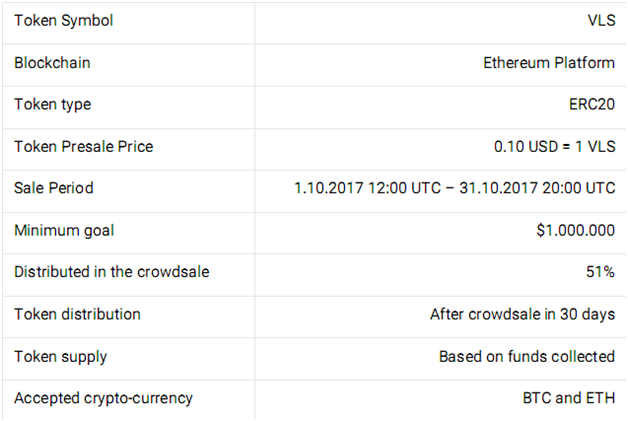Click the "Blockchain" row label
This screenshot has height=421, width=628.
[52, 62]
